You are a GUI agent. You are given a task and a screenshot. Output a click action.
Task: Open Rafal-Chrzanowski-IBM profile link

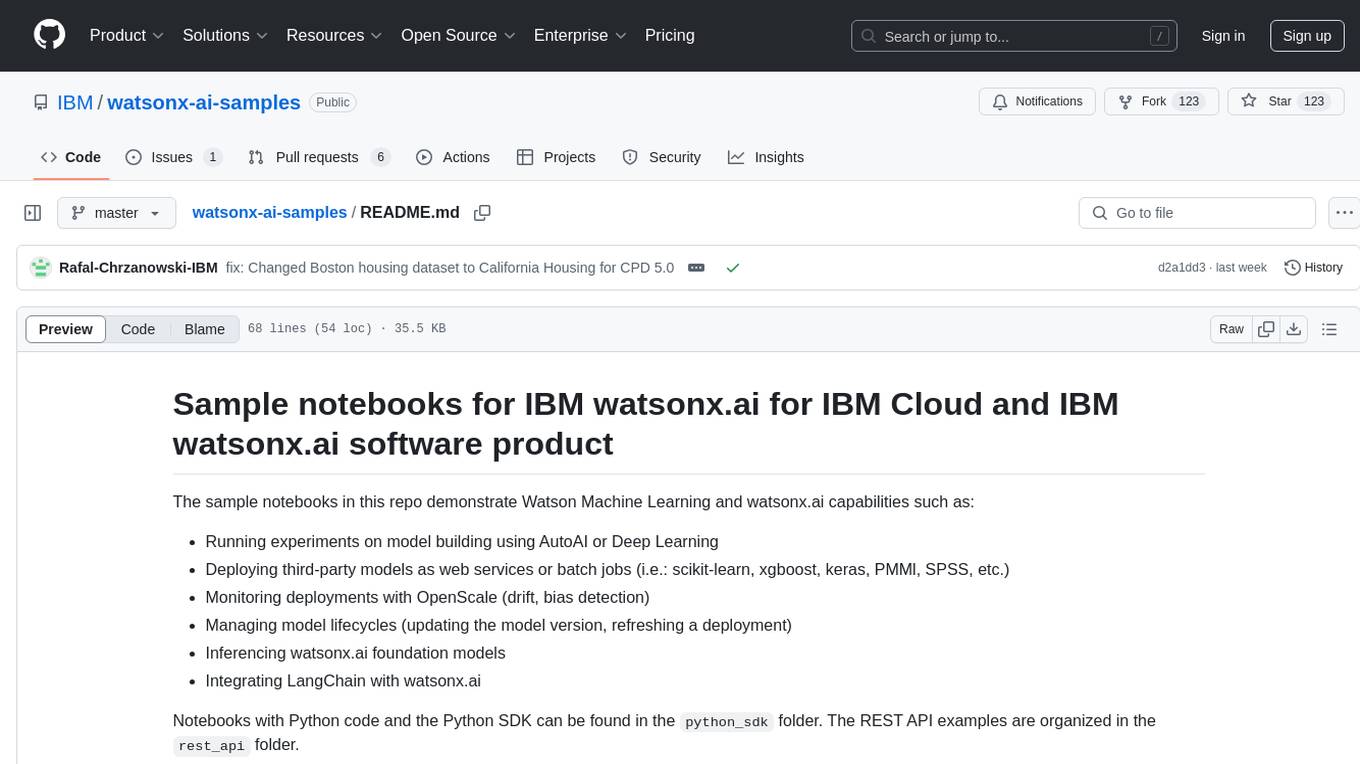pyautogui.click(x=139, y=268)
